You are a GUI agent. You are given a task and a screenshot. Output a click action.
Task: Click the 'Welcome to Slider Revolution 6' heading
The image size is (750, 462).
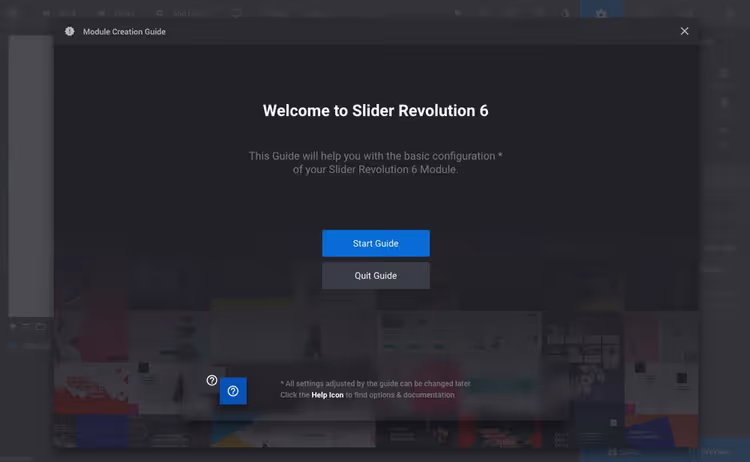pos(375,110)
